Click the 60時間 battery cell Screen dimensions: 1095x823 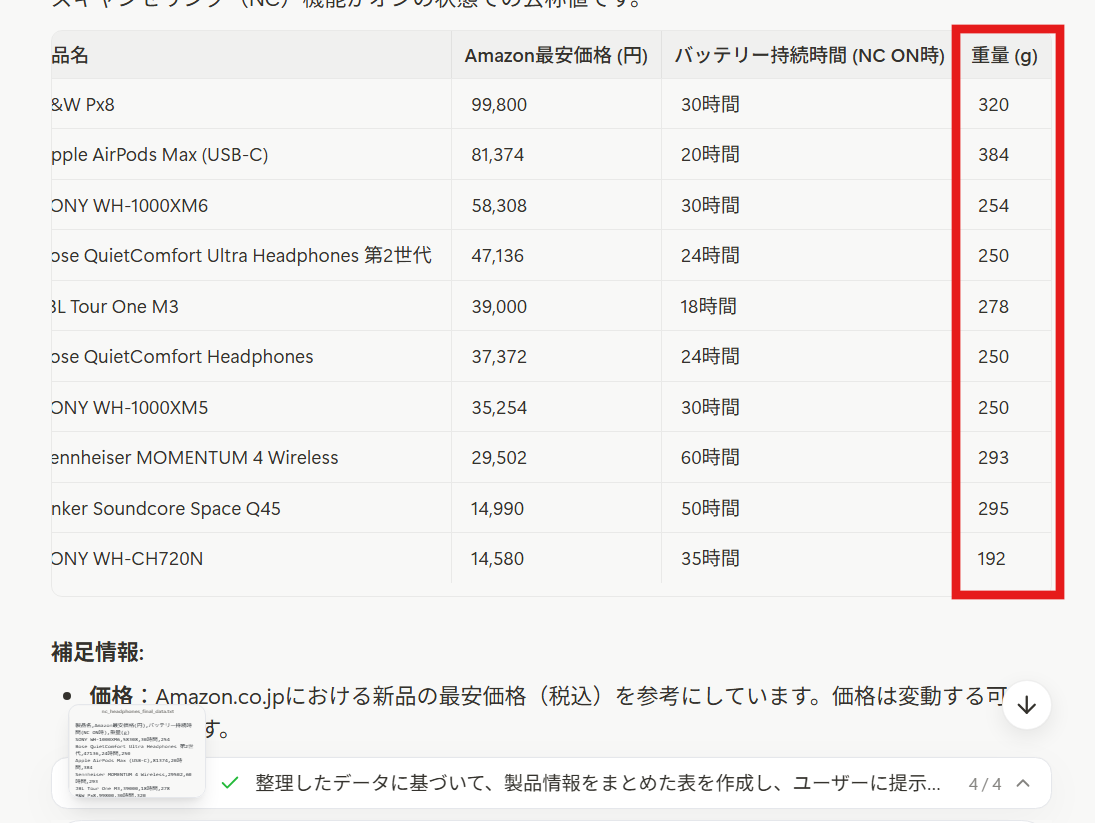[710, 458]
